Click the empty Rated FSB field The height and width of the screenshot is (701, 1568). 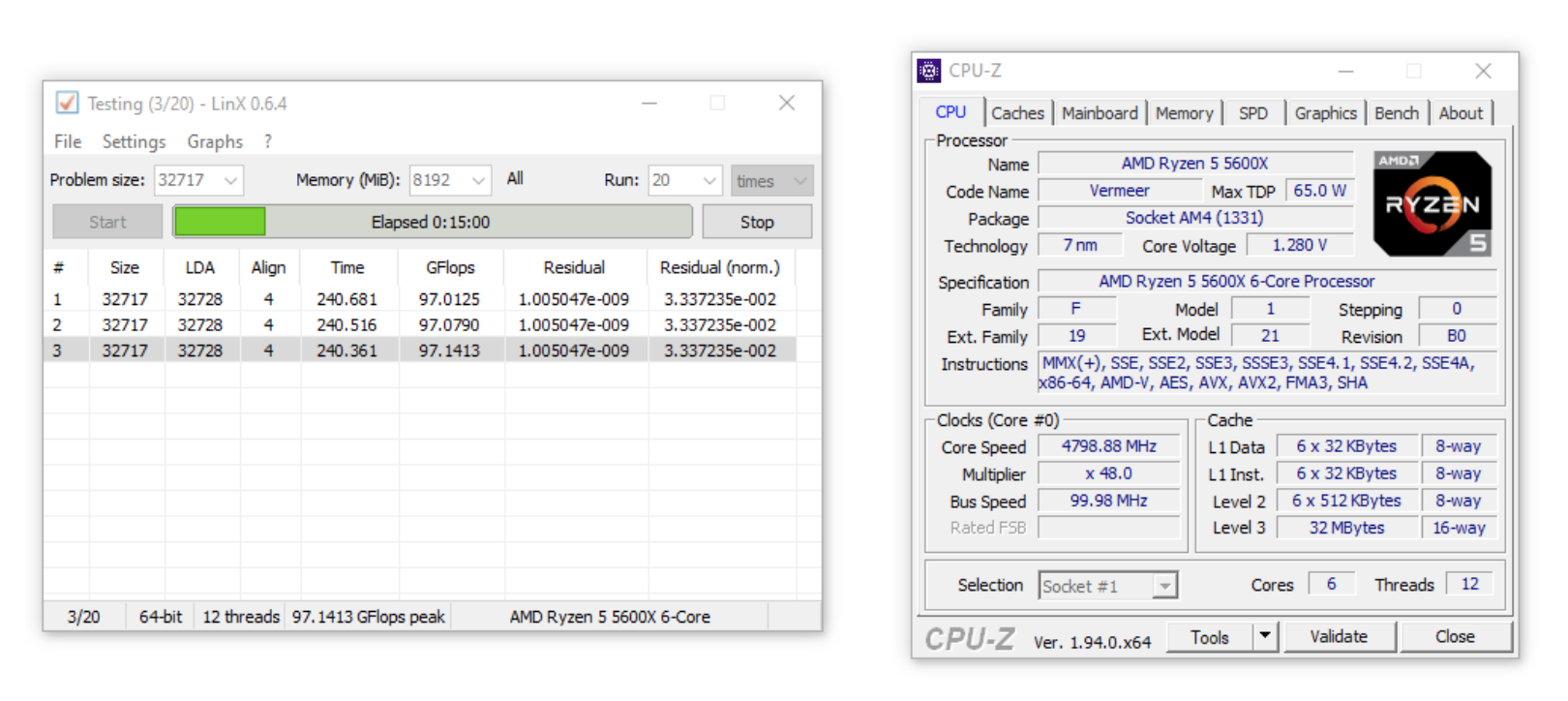click(x=1109, y=528)
